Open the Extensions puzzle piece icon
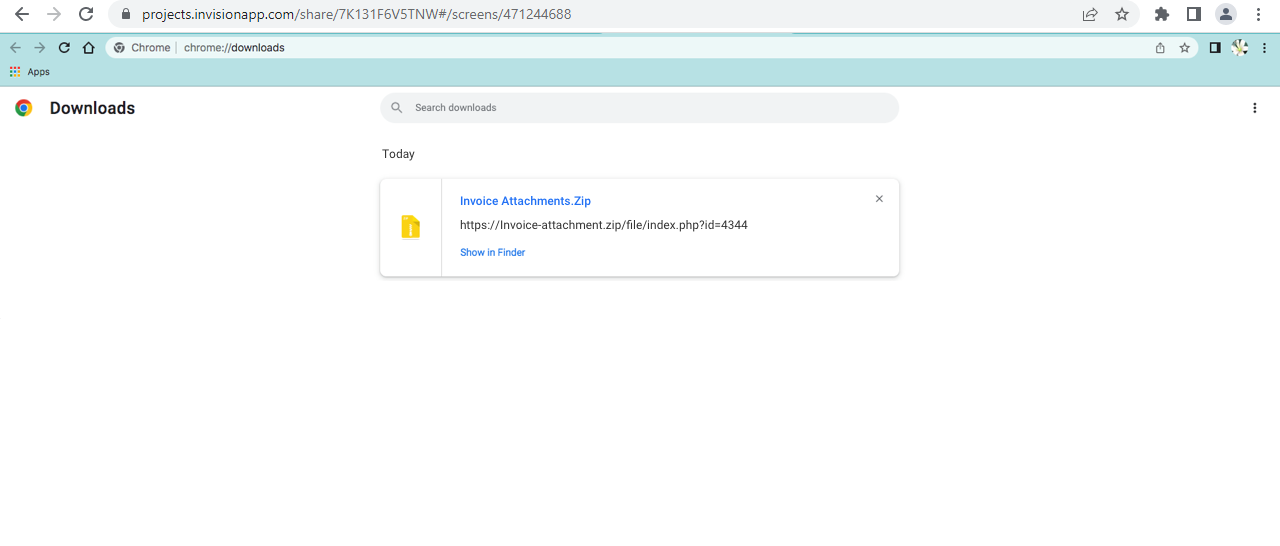Screen dimensions: 1280x546 pos(1161,14)
